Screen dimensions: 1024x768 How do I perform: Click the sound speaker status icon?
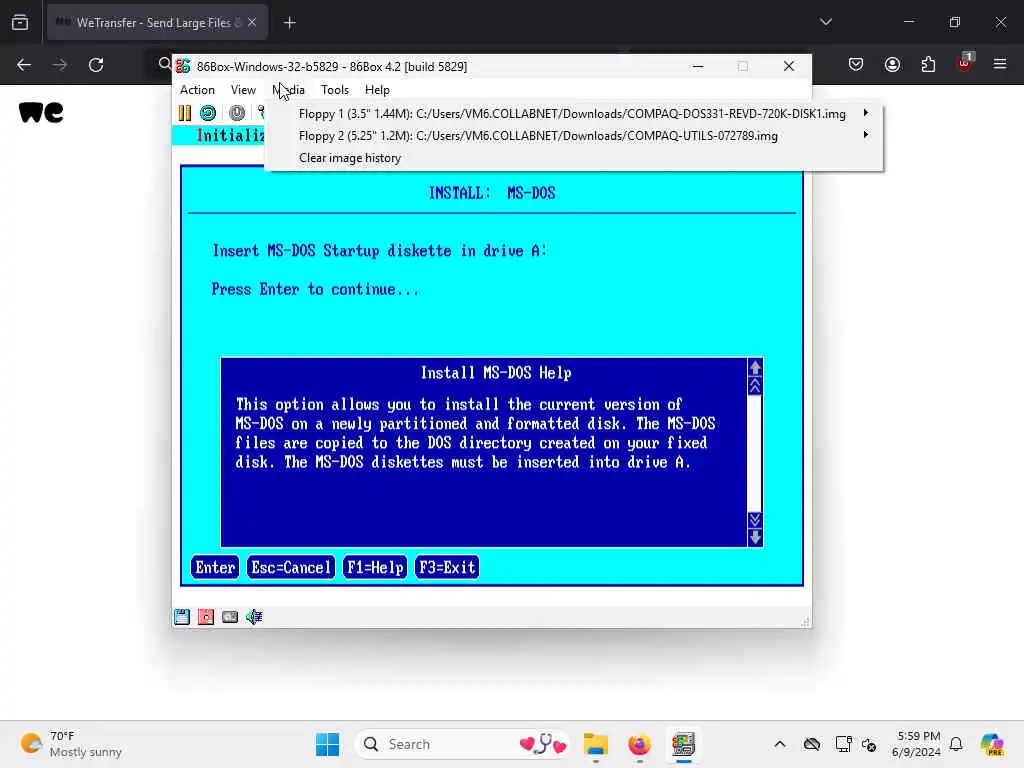tap(254, 616)
